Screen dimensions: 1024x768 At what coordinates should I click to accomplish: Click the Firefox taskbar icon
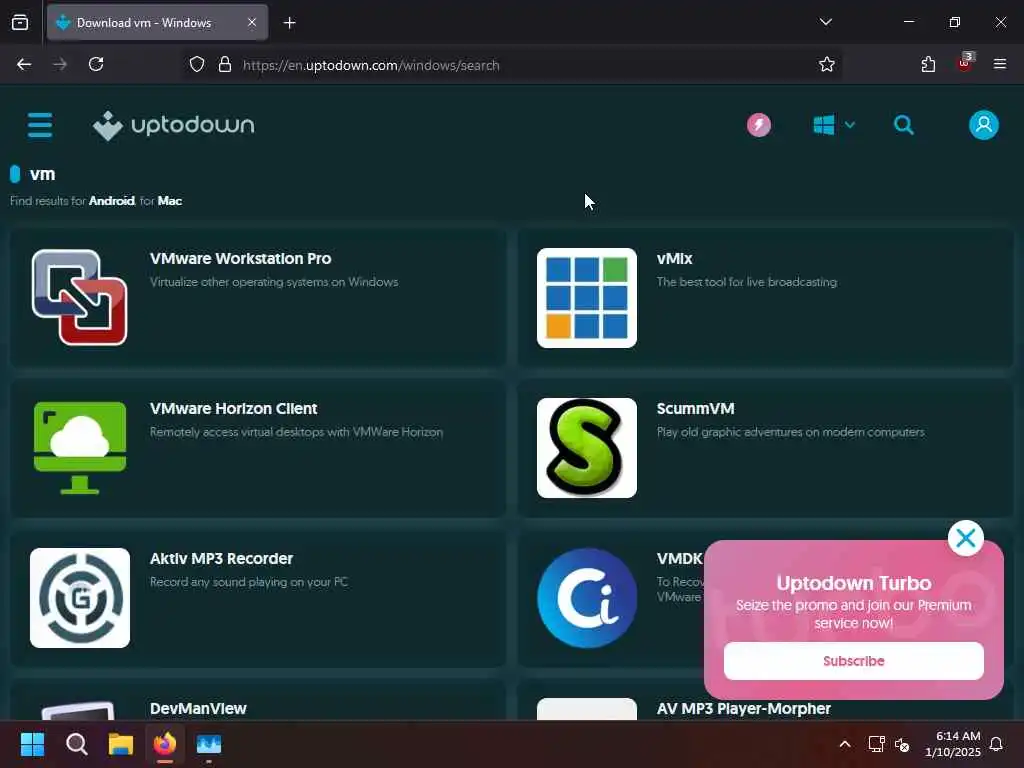click(x=165, y=744)
